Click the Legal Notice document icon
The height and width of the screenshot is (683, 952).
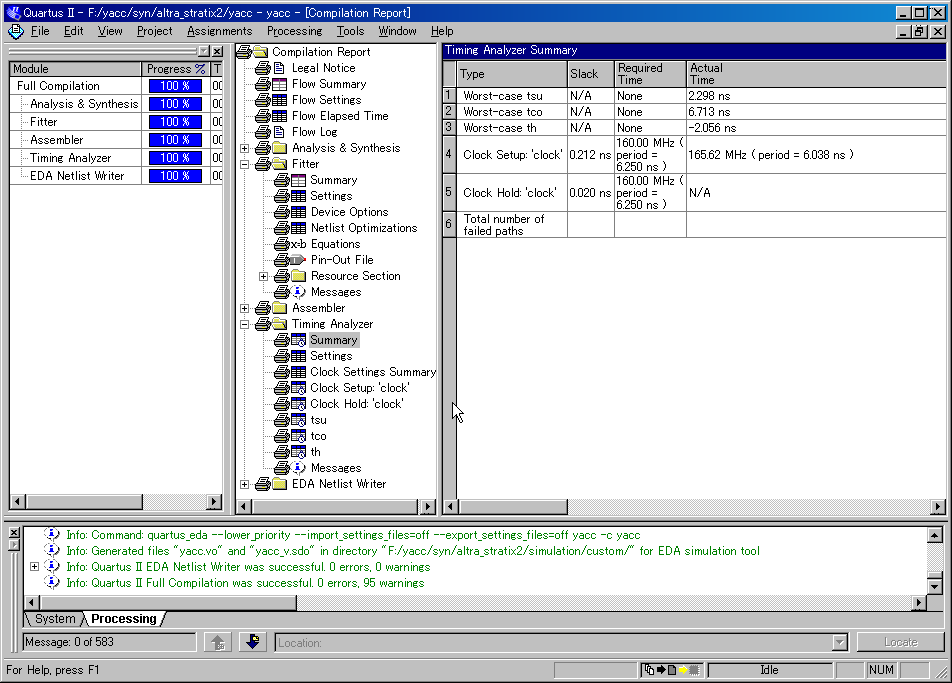pyautogui.click(x=279, y=68)
